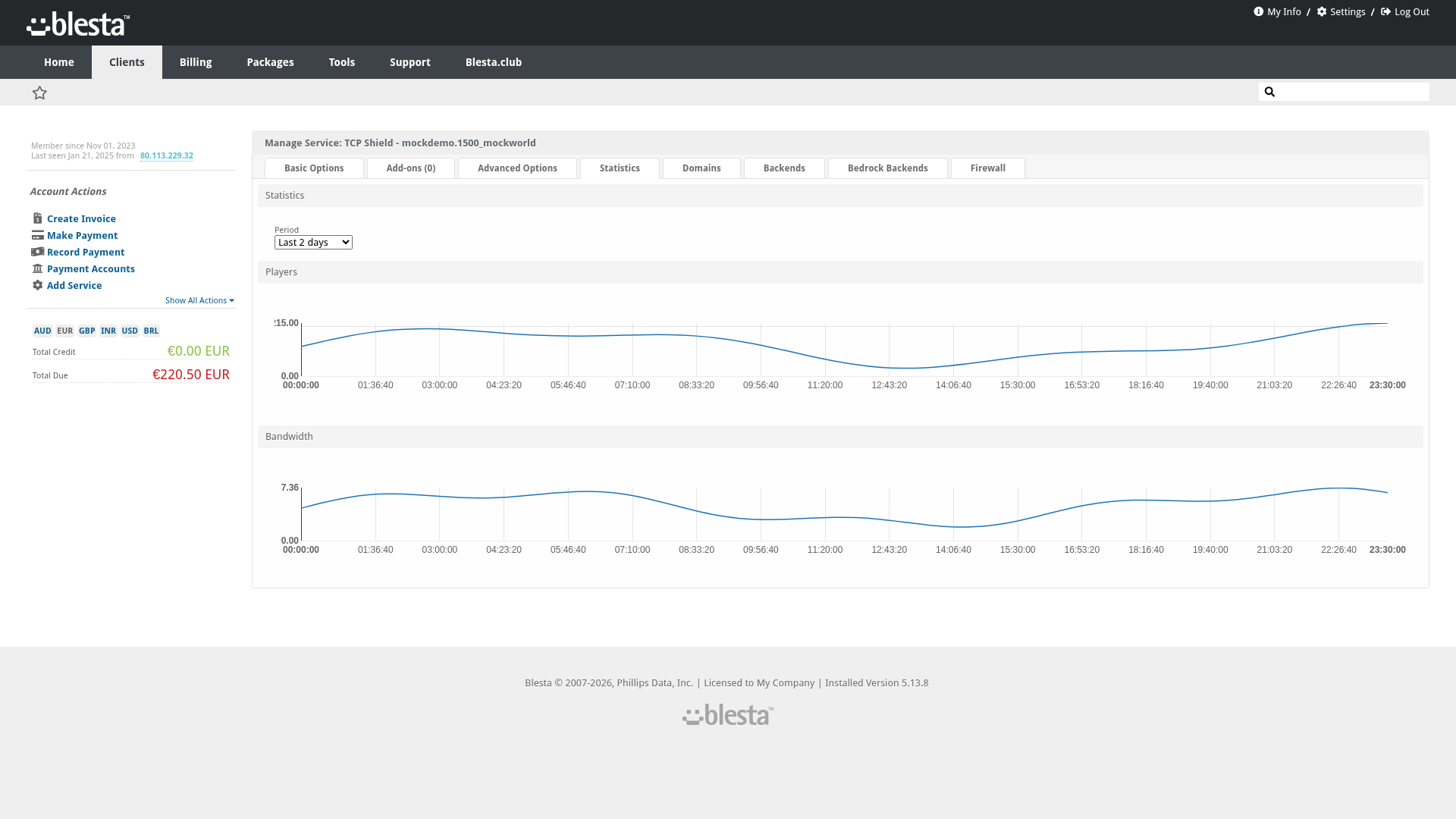Select BRL currency
The width and height of the screenshot is (1456, 819).
point(151,331)
